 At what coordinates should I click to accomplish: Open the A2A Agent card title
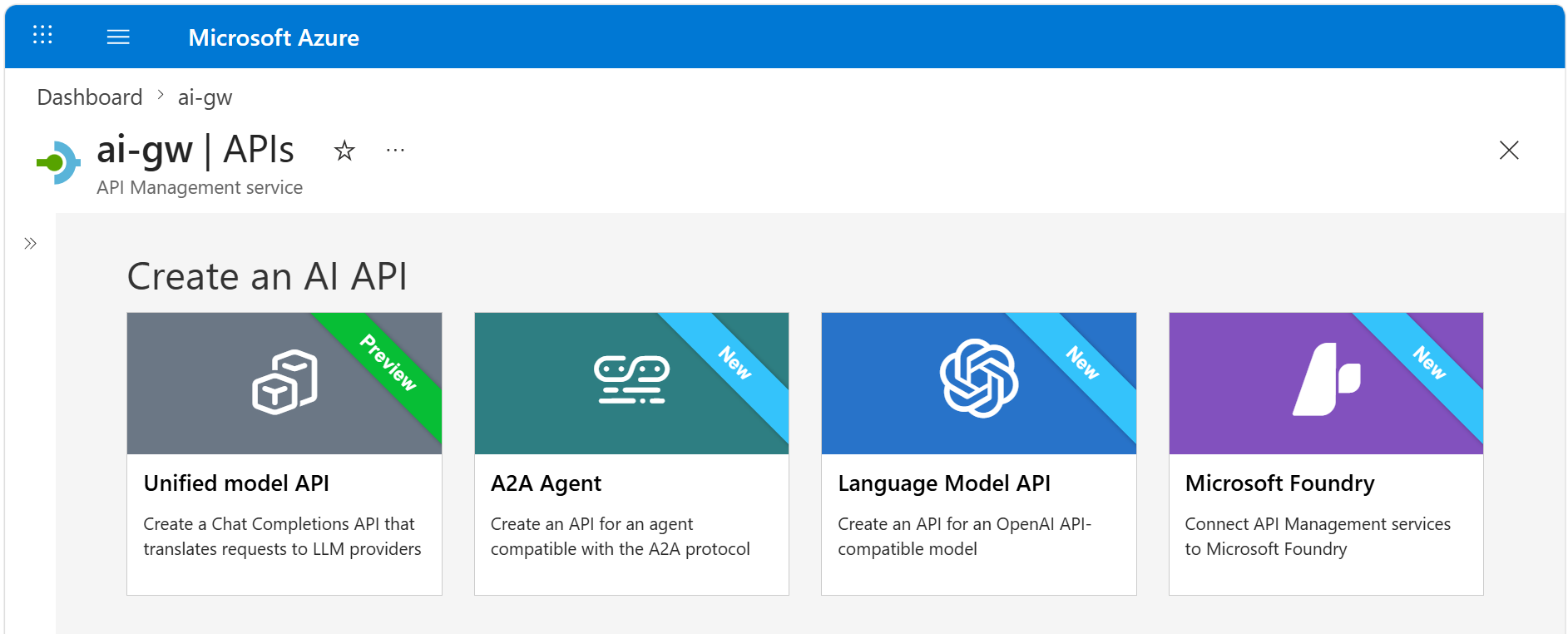click(546, 483)
